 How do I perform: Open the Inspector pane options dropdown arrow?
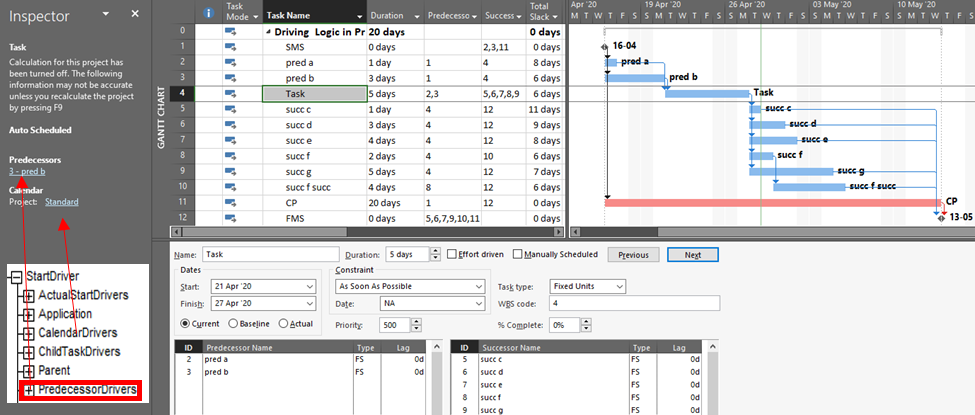[107, 13]
